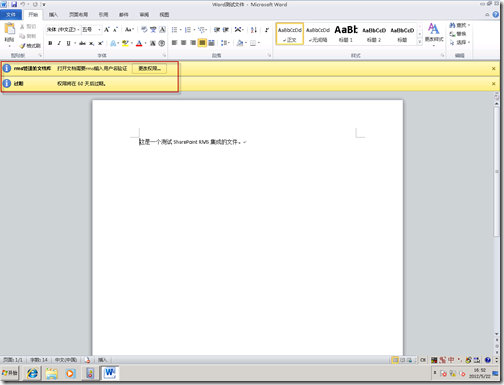Click the Find button in editing group
The width and height of the screenshot is (504, 385).
pyautogui.click(x=459, y=25)
